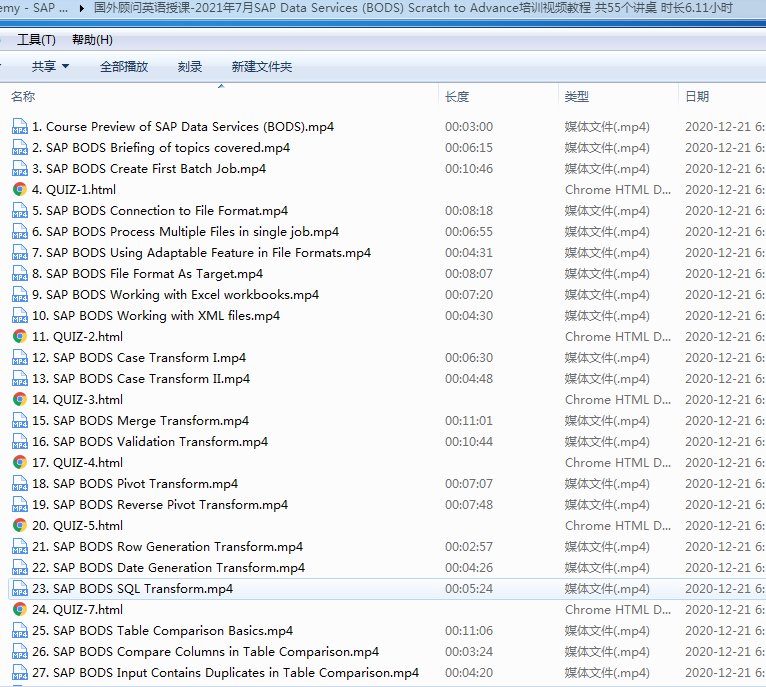Click MP4 icon of Working with Excel workbooks
Image resolution: width=766 pixels, height=687 pixels.
pyautogui.click(x=20, y=295)
